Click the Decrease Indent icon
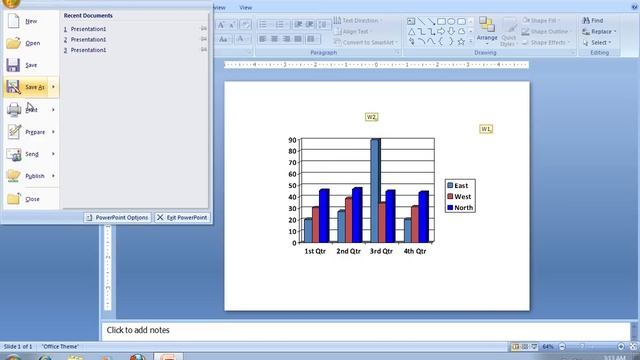Image resolution: width=640 pixels, height=360 pixels. [298, 25]
